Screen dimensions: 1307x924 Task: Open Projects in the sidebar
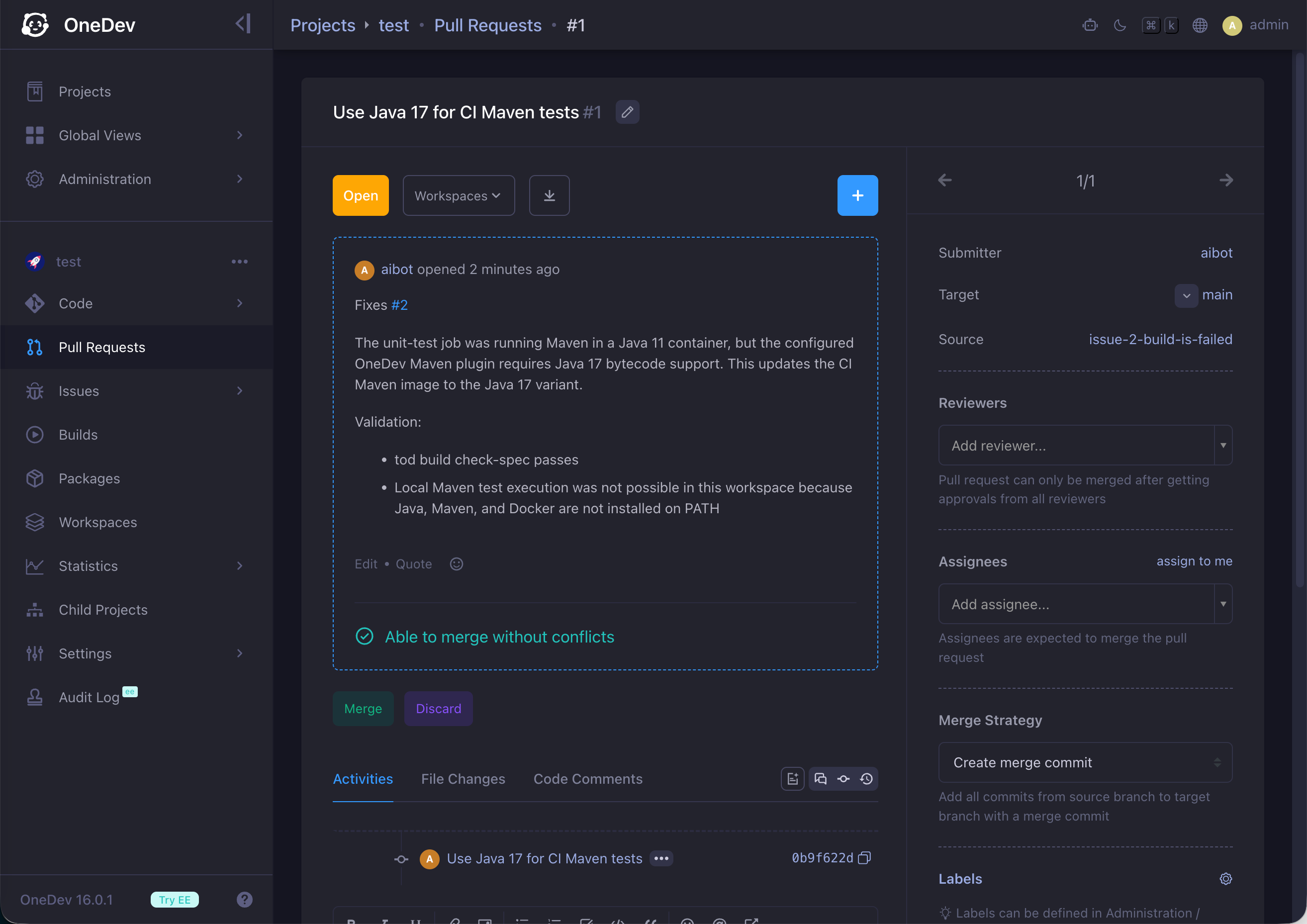[137, 92]
